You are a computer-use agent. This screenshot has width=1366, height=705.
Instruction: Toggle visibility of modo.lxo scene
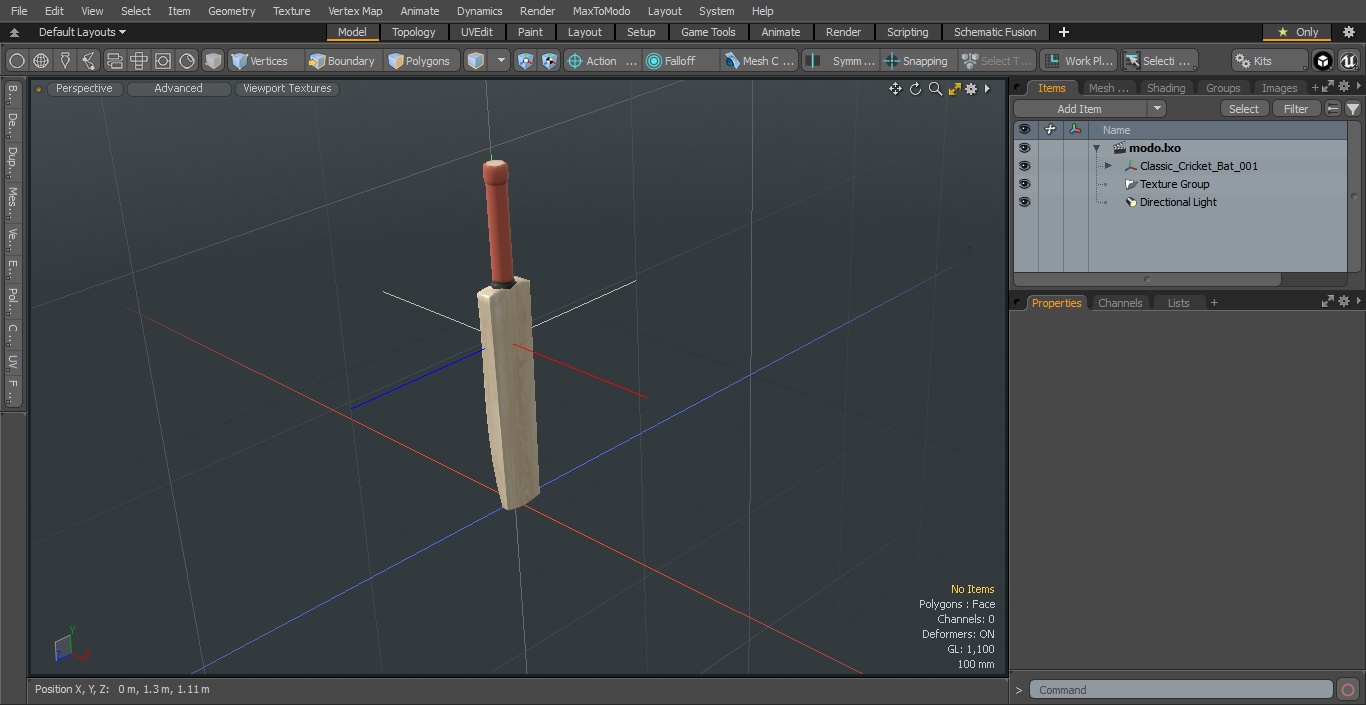pyautogui.click(x=1024, y=148)
